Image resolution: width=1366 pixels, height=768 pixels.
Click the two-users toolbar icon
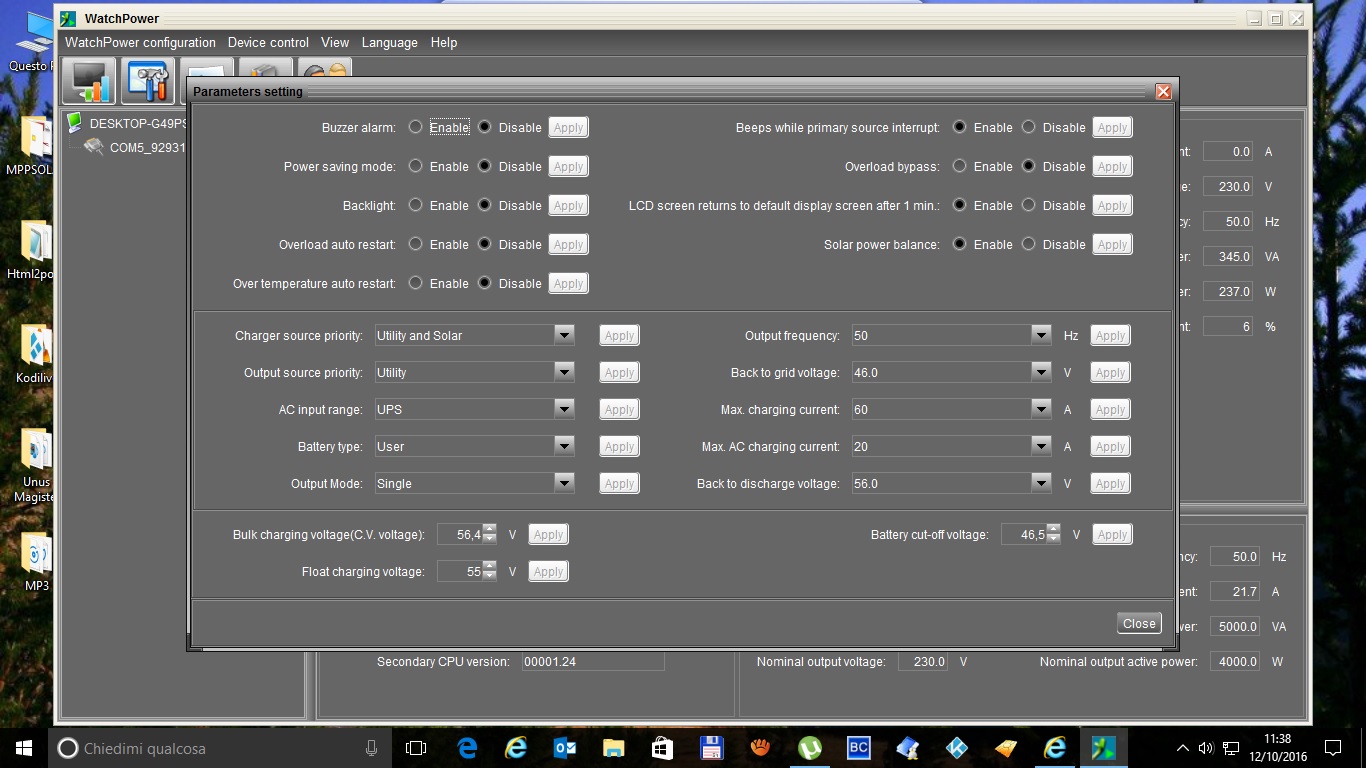click(322, 70)
